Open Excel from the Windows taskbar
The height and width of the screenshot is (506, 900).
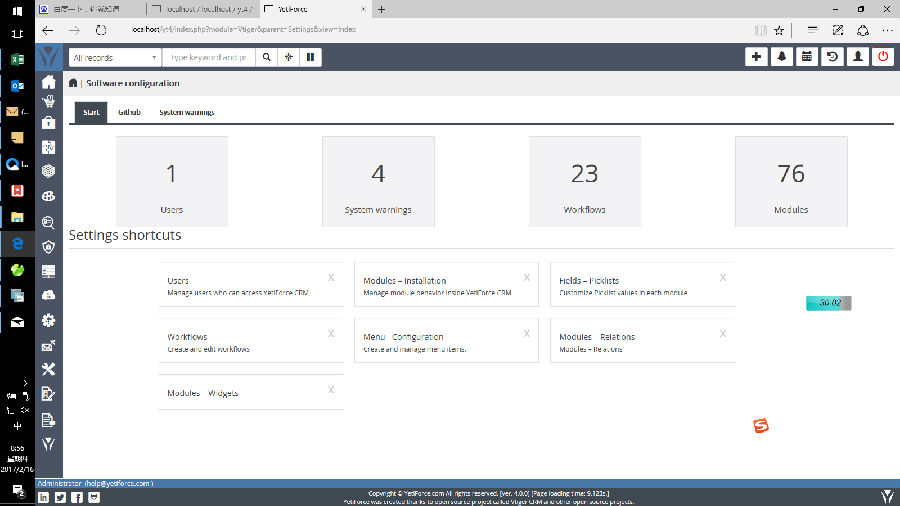click(17, 60)
